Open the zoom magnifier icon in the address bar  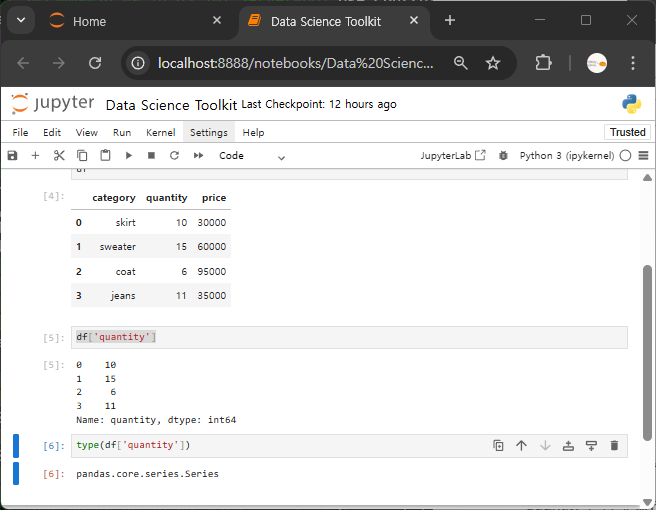pyautogui.click(x=461, y=63)
